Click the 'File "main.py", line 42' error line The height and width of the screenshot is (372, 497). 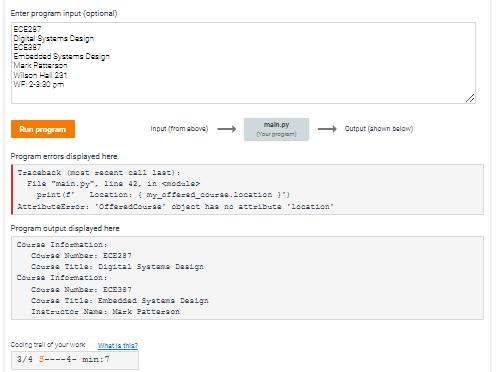[114, 184]
